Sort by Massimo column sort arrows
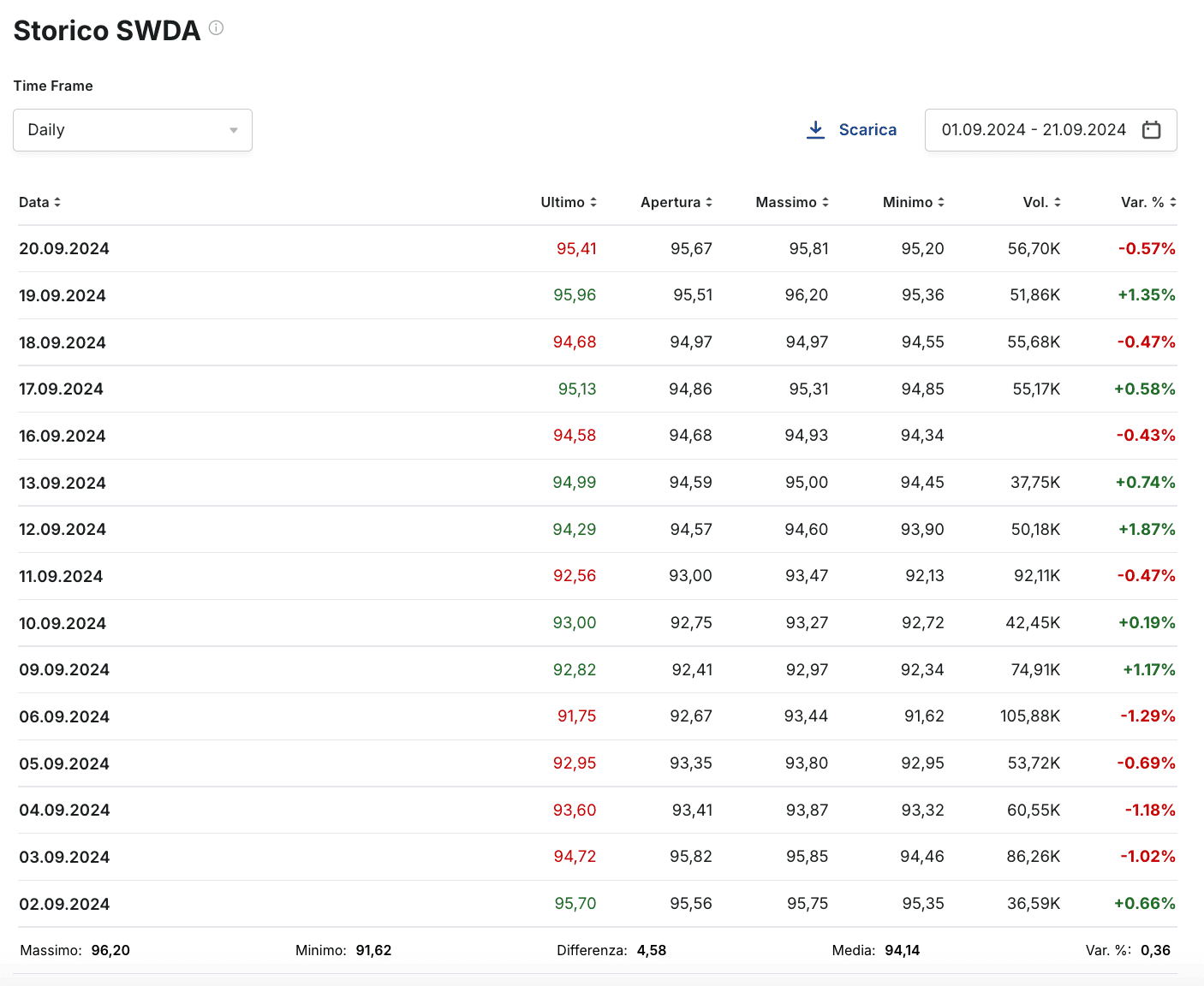The width and height of the screenshot is (1204, 986). 826,203
